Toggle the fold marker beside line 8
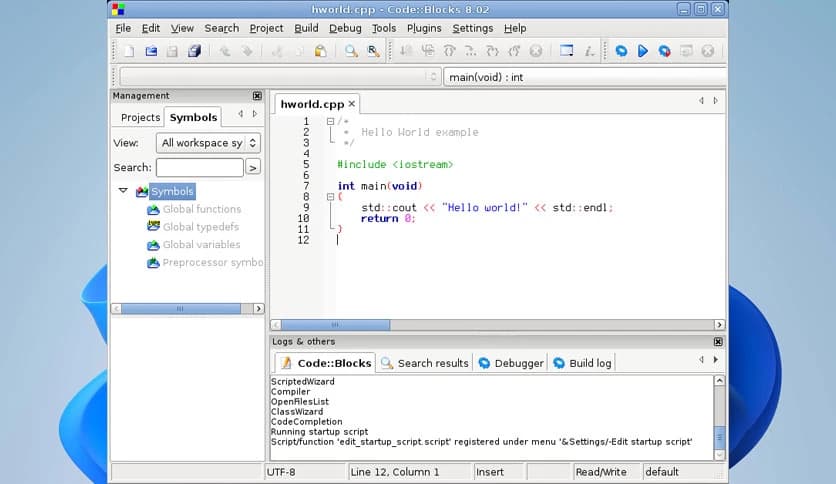The width and height of the screenshot is (836, 484). coord(331,197)
